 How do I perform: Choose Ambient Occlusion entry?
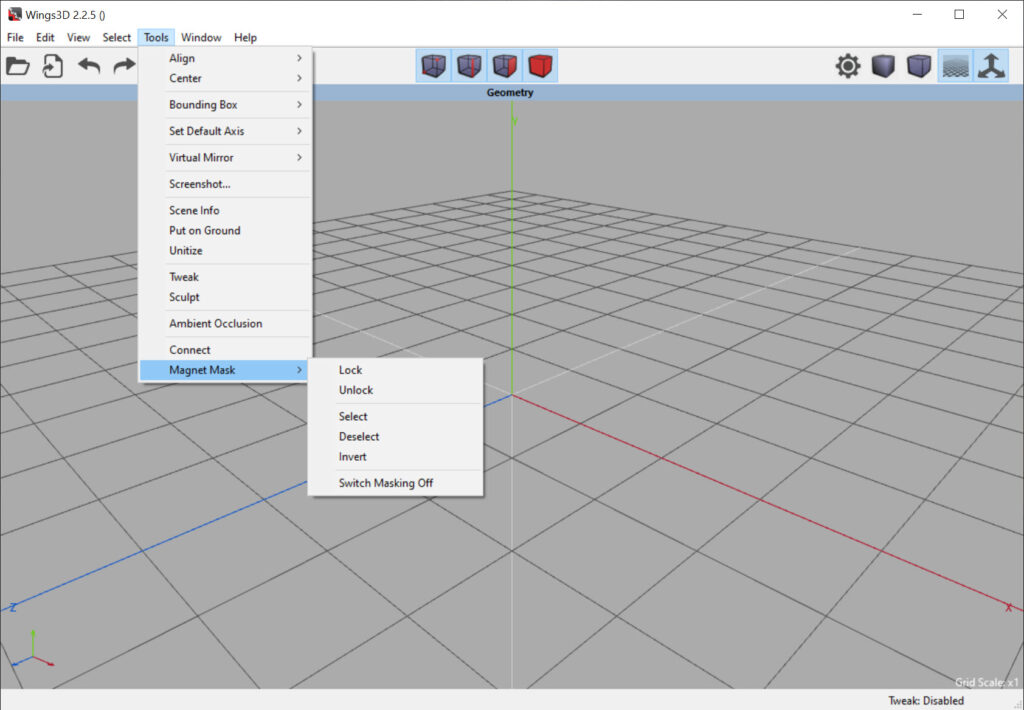coord(225,323)
